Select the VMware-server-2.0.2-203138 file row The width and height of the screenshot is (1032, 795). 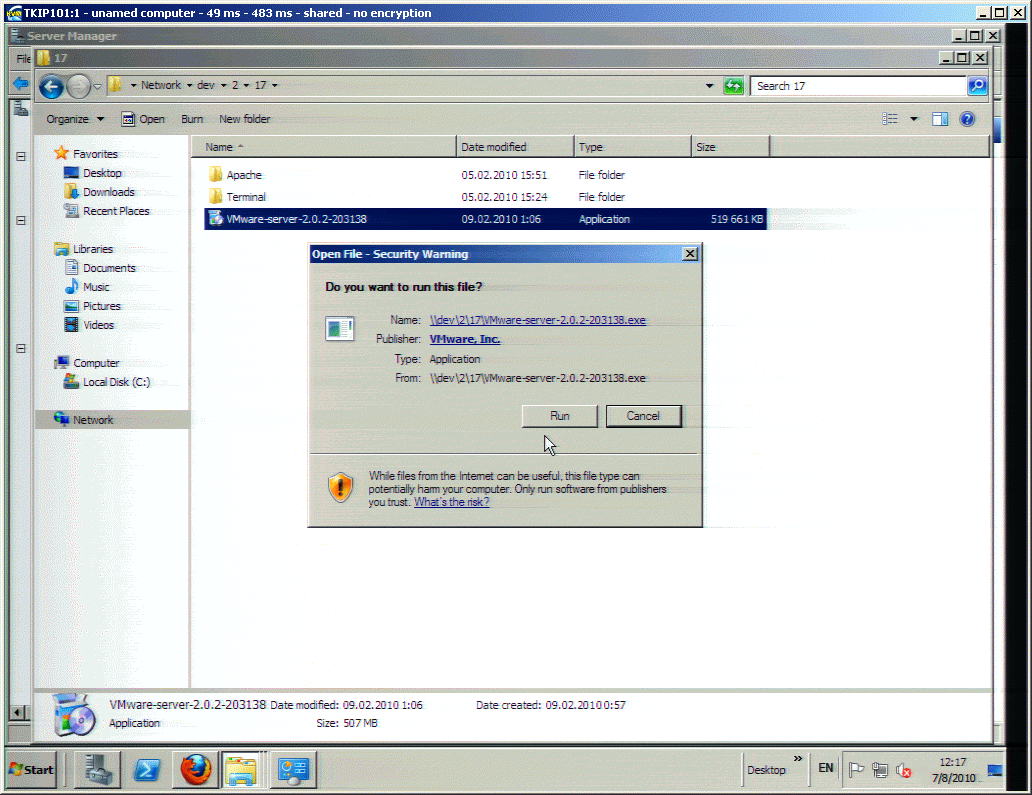(x=486, y=219)
